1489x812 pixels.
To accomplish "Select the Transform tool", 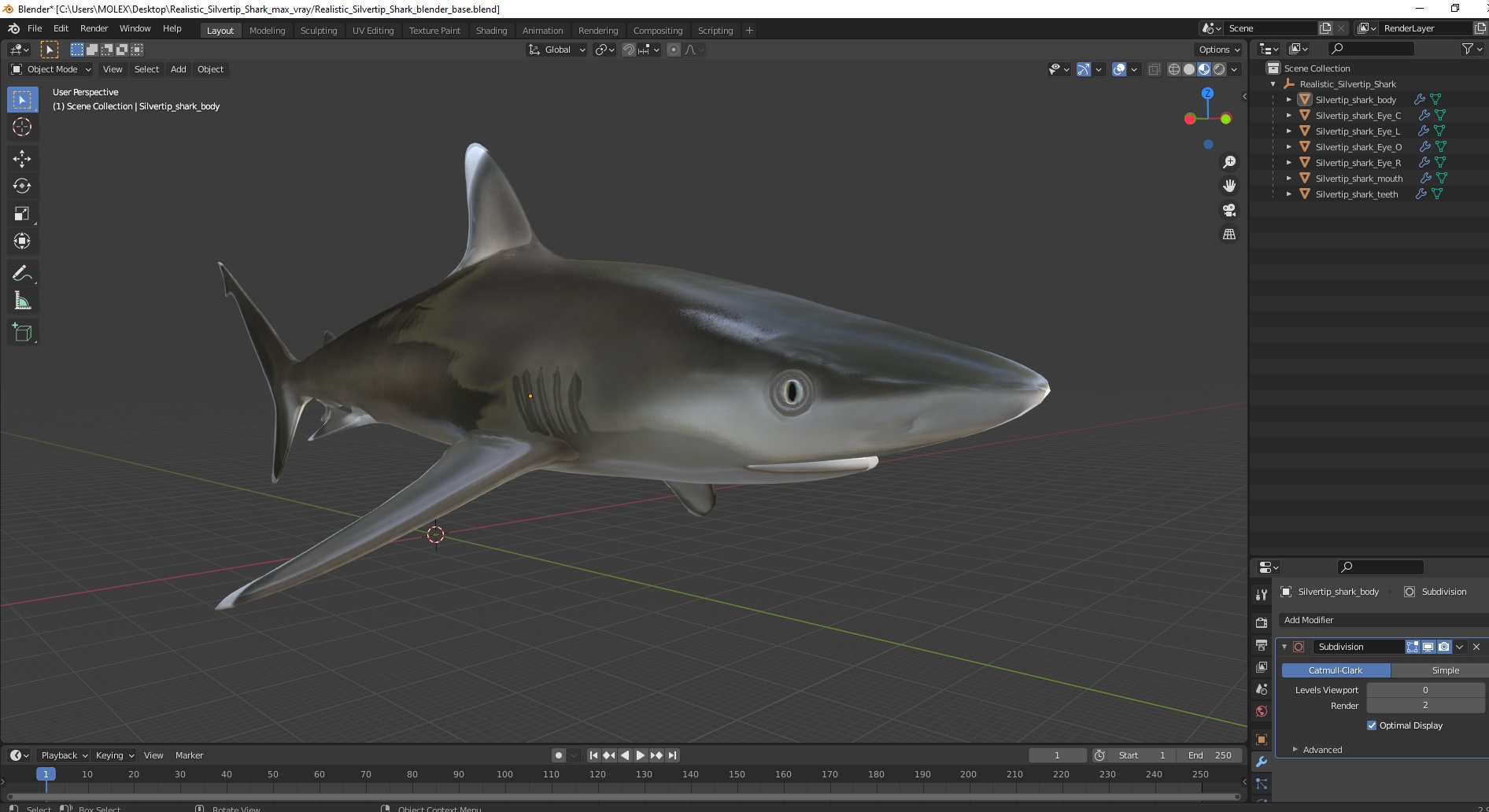I will (22, 242).
